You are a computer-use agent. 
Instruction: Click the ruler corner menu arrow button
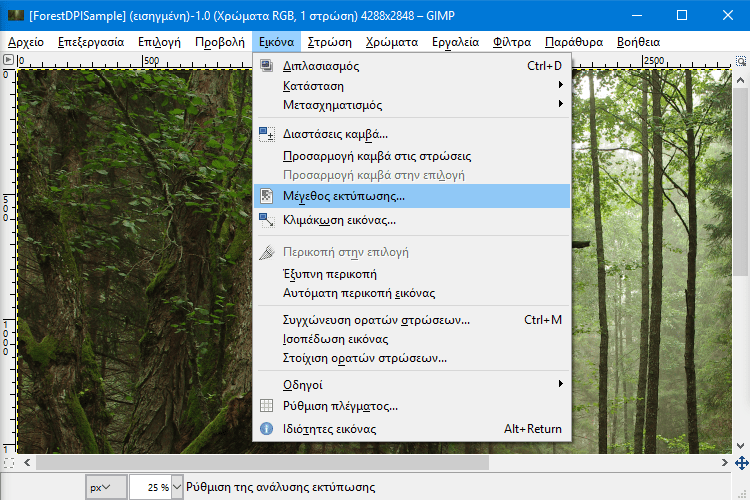(x=8, y=60)
